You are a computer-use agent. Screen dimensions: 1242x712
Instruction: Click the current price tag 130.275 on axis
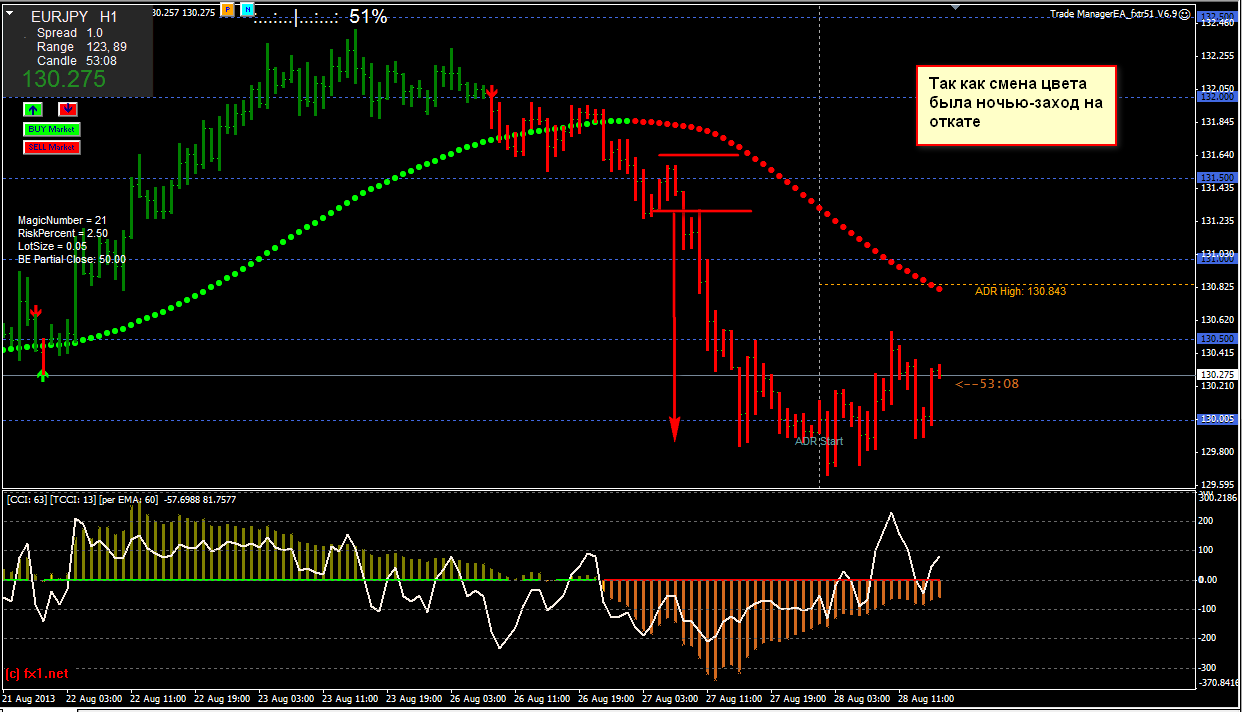coord(1217,375)
